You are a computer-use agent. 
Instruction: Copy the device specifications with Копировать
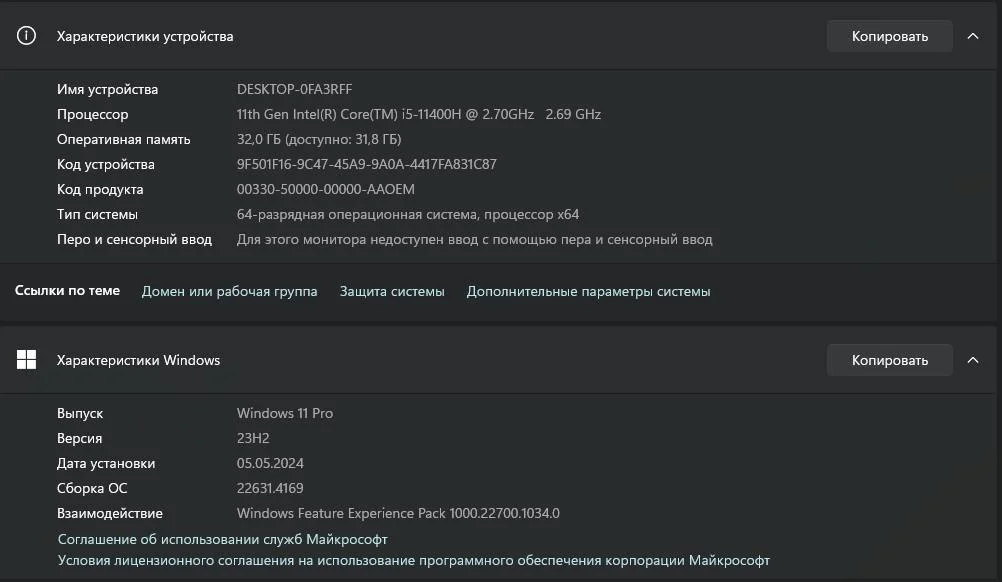coord(889,36)
